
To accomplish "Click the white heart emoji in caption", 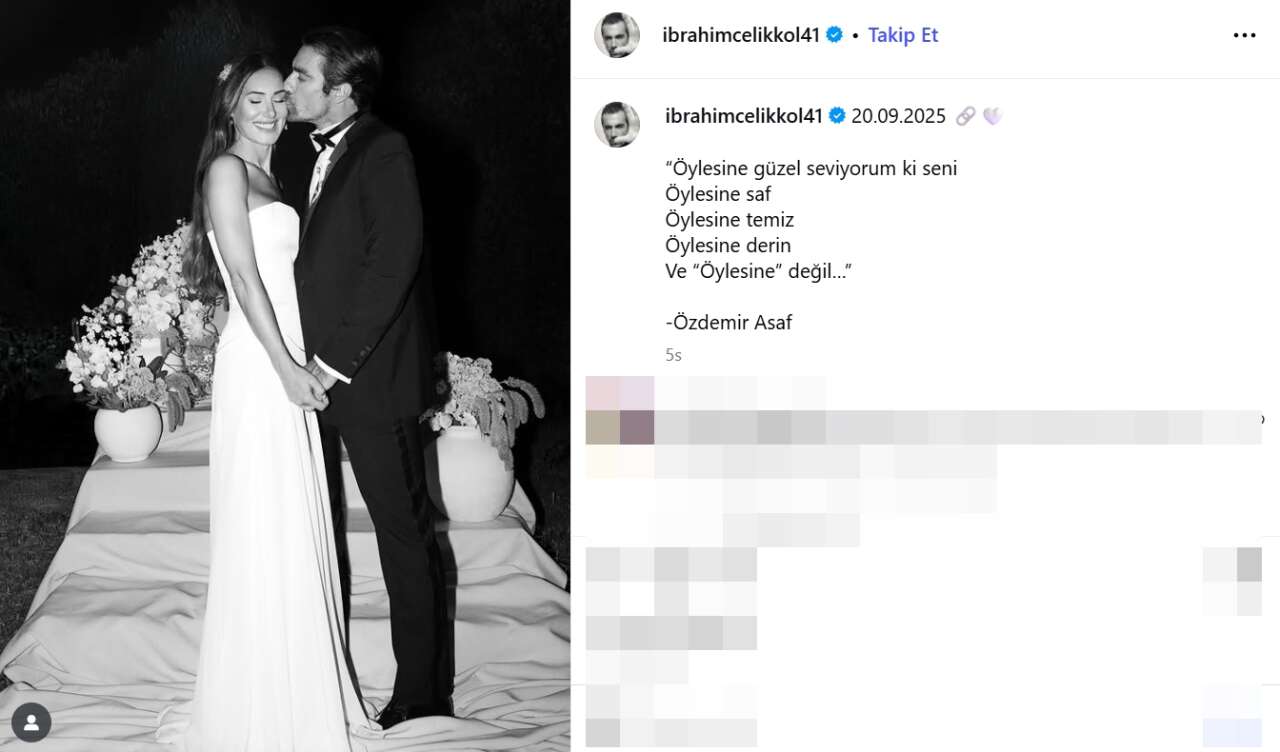I will point(992,116).
